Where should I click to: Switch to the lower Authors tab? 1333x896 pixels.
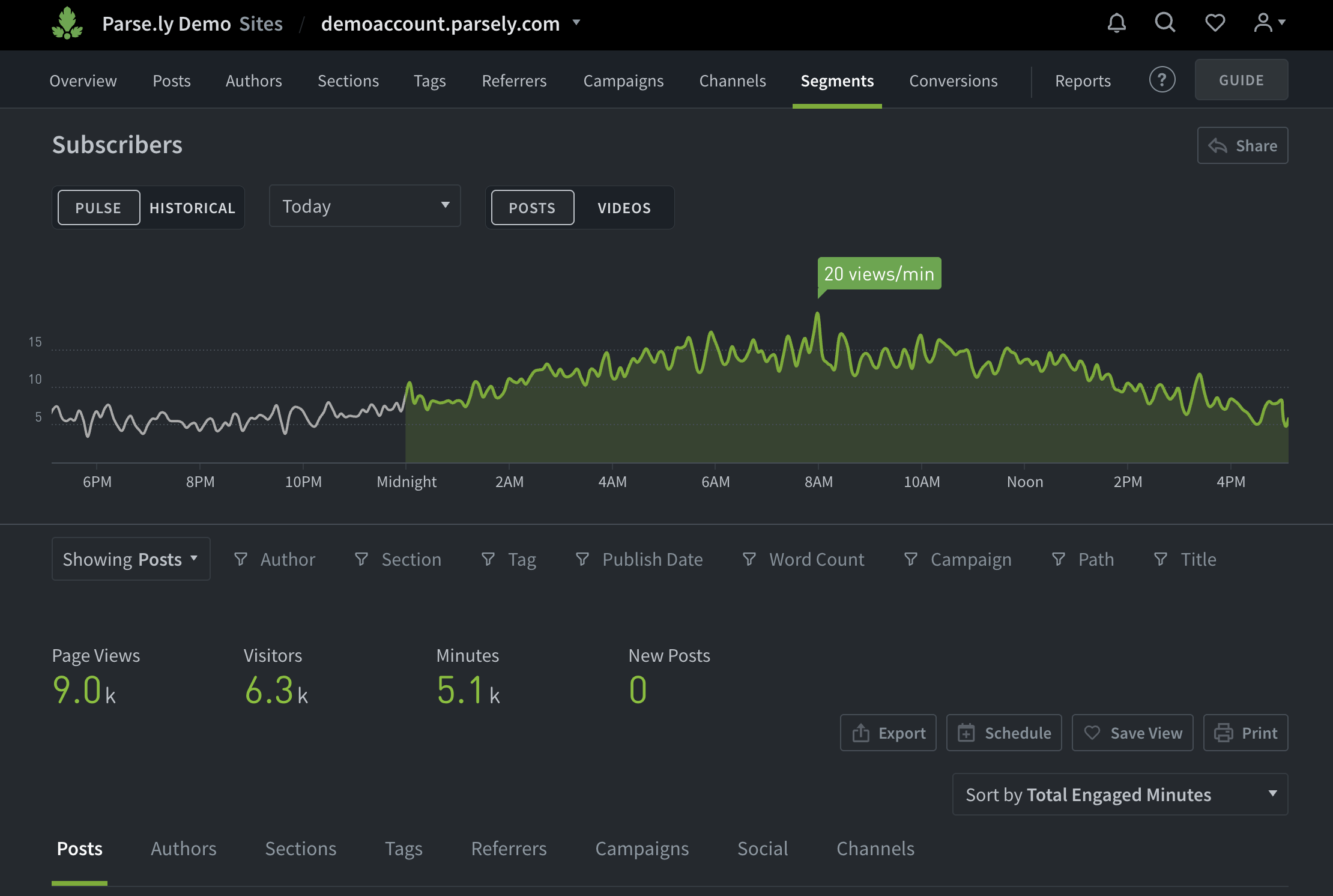tap(183, 849)
